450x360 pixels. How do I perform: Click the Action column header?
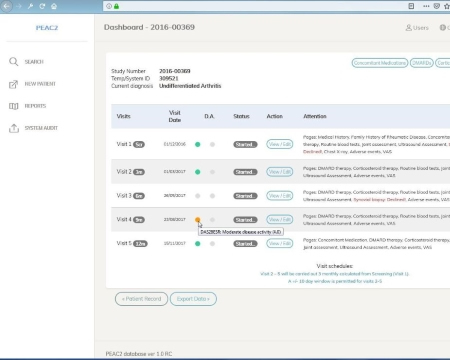(275, 116)
